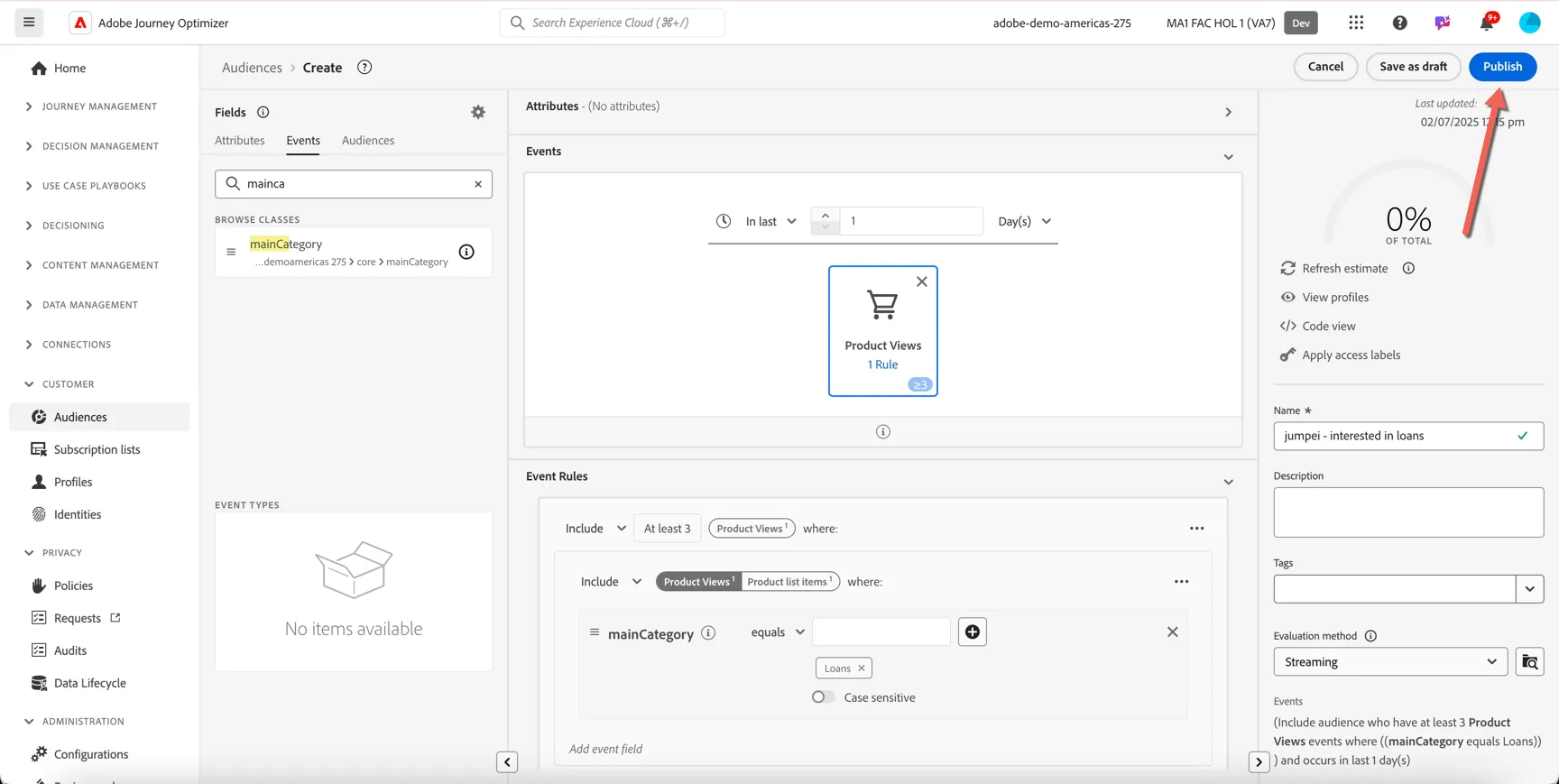The width and height of the screenshot is (1559, 784).
Task: Click the Cancel button
Action: [1325, 67]
